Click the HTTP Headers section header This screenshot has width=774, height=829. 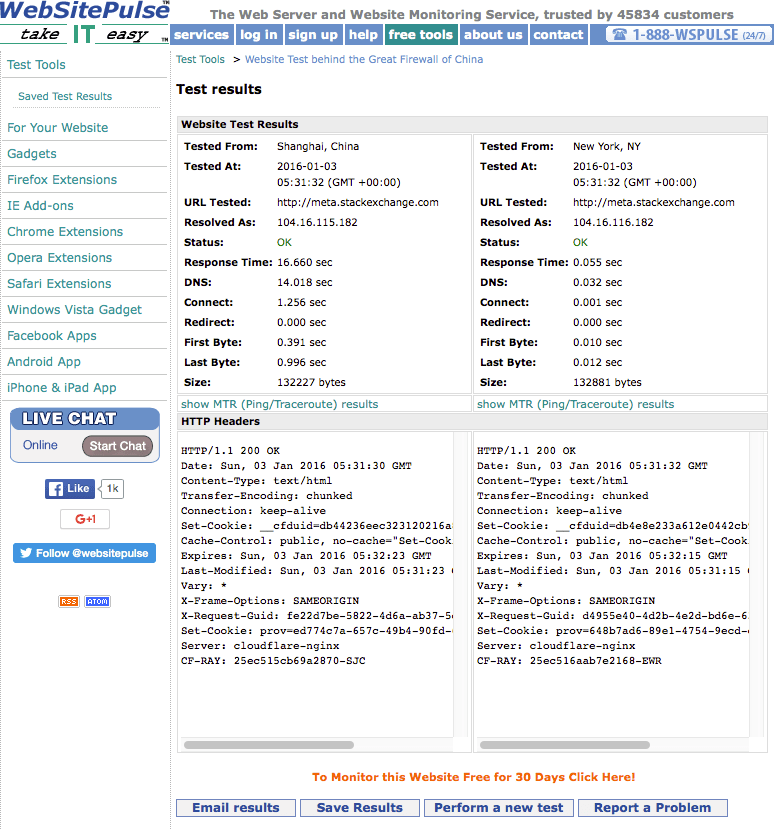472,421
